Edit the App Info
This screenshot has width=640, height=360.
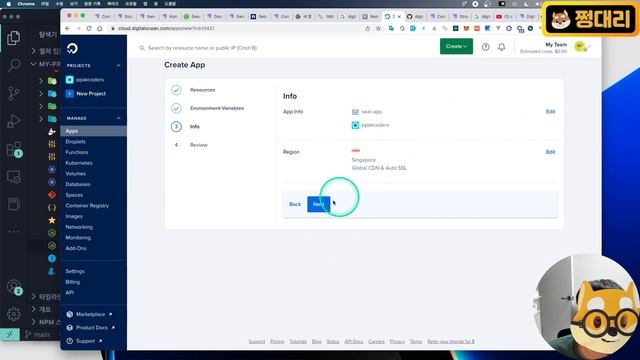pyautogui.click(x=551, y=111)
